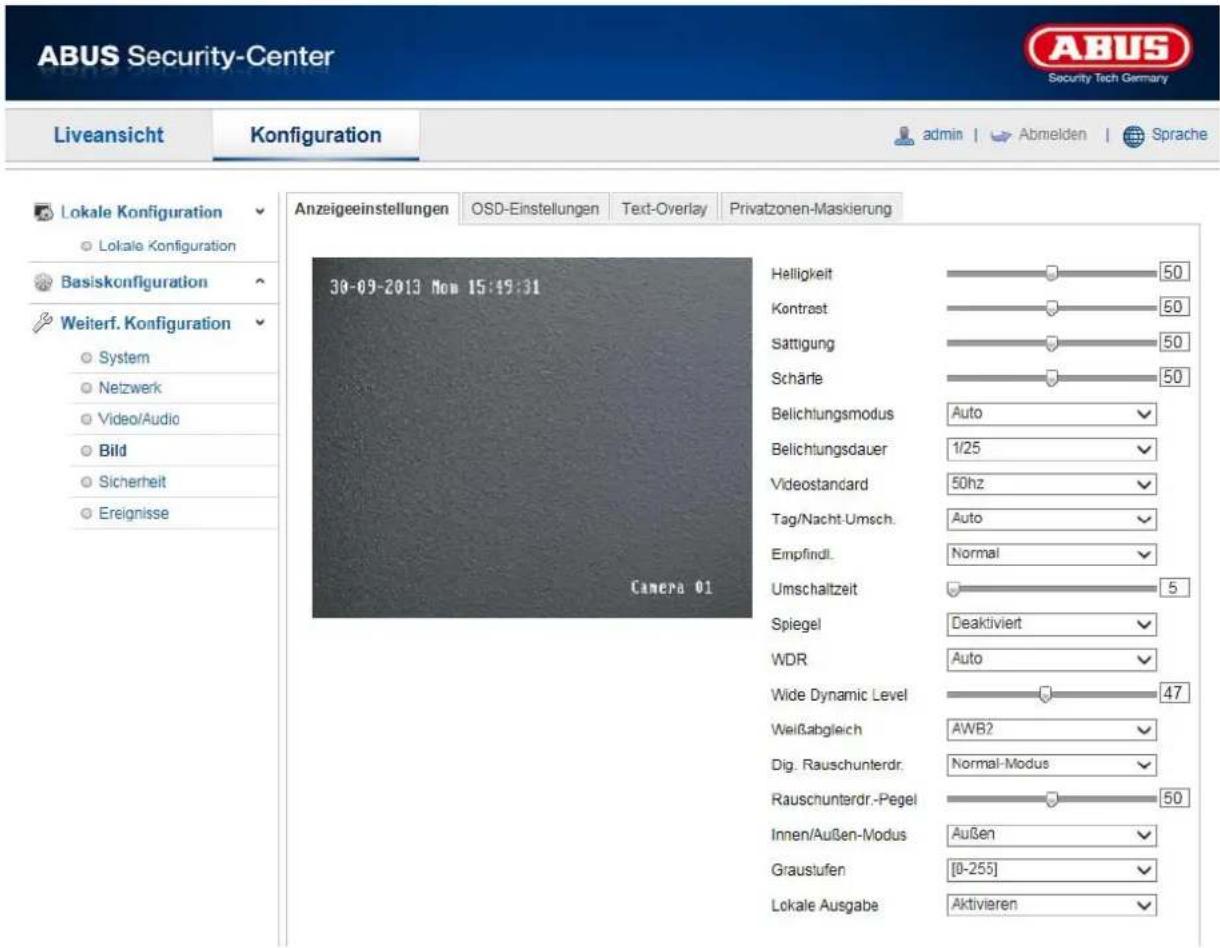This screenshot has width=1220, height=948.
Task: Open the Text-Overlay tab
Action: point(664,209)
